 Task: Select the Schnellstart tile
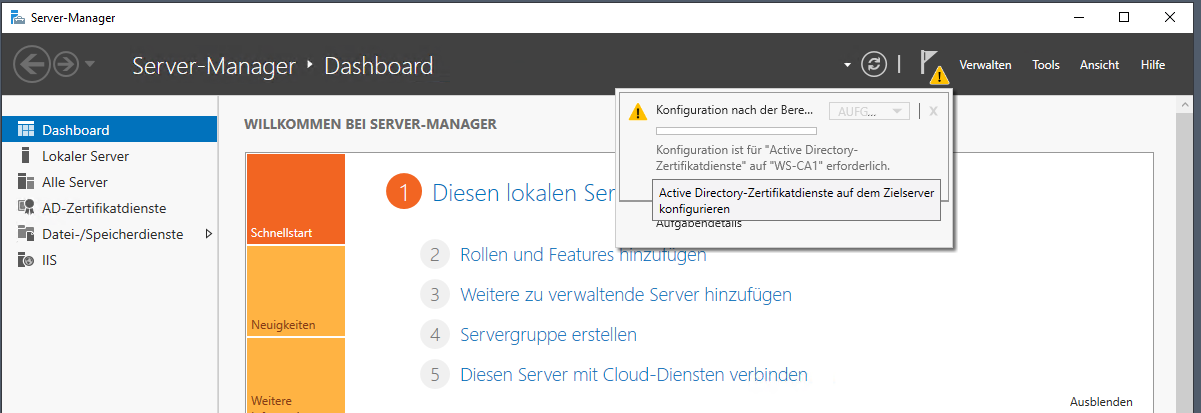[295, 199]
